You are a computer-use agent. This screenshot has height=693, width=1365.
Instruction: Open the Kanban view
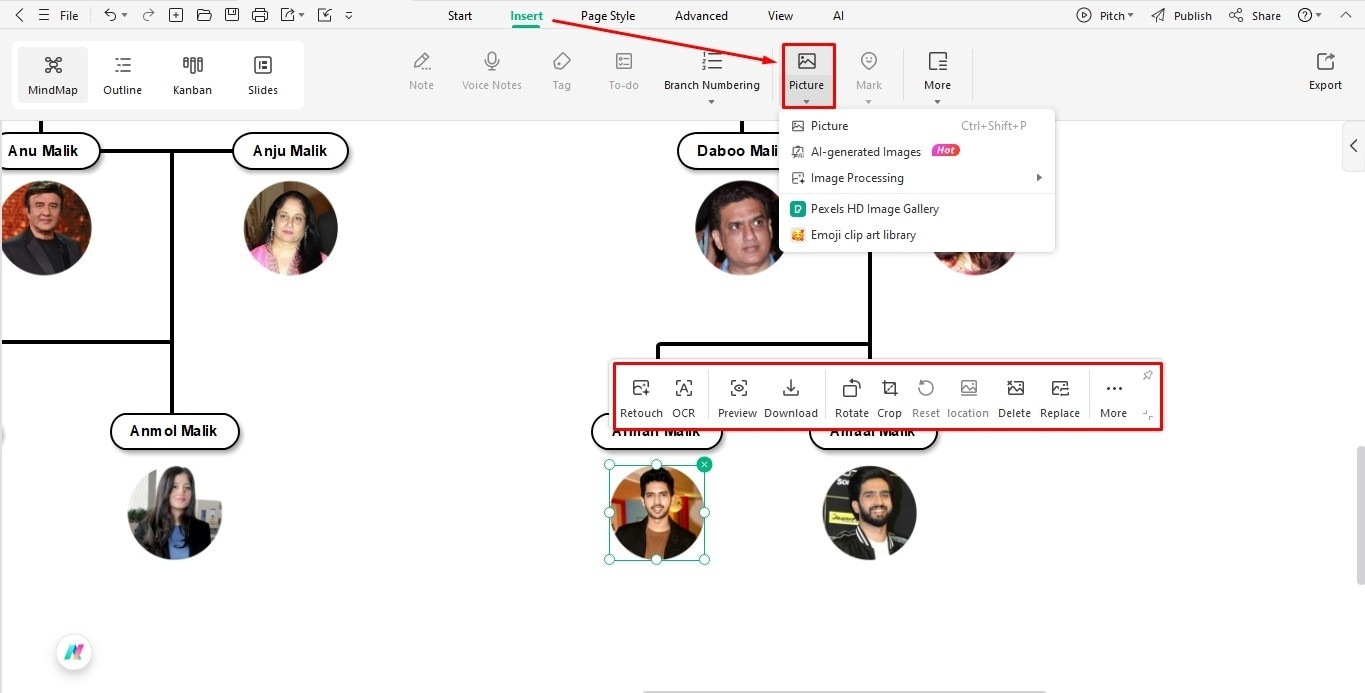point(192,73)
